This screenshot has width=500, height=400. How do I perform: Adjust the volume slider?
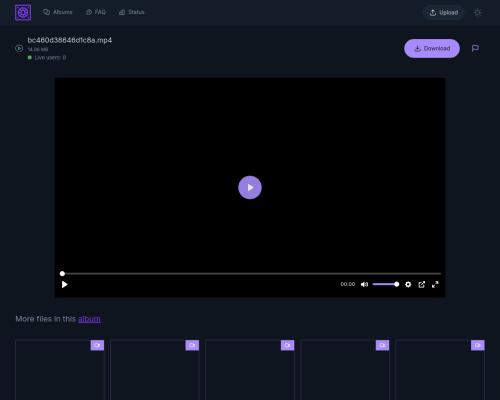(x=386, y=284)
